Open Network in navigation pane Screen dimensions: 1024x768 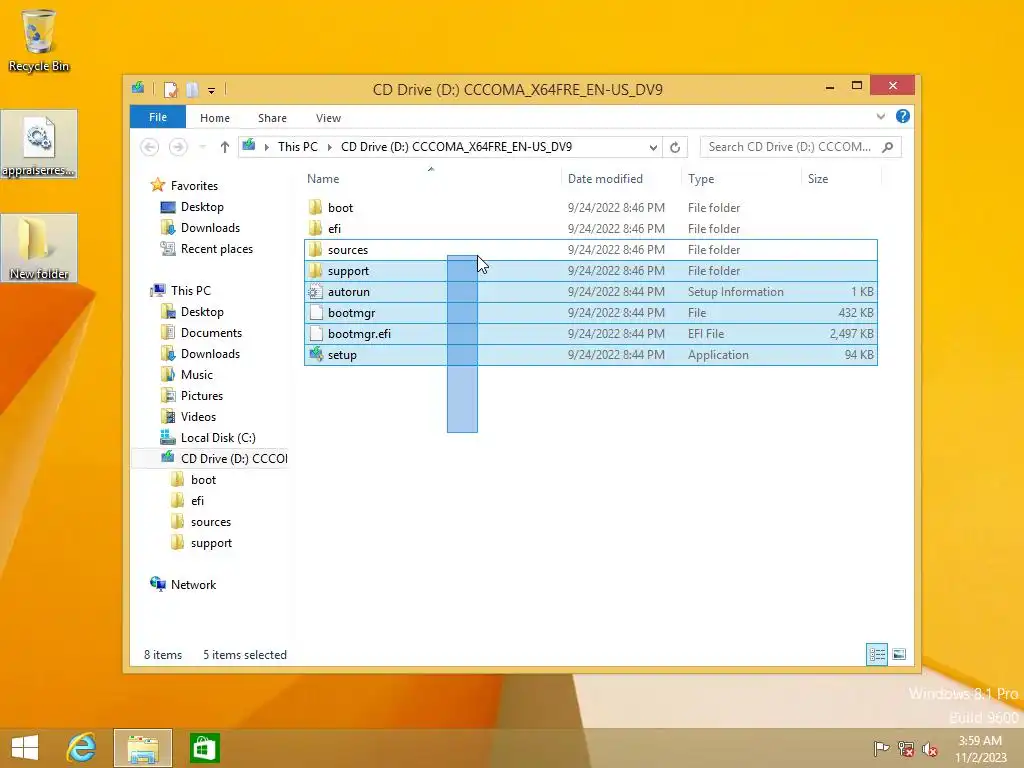point(193,585)
